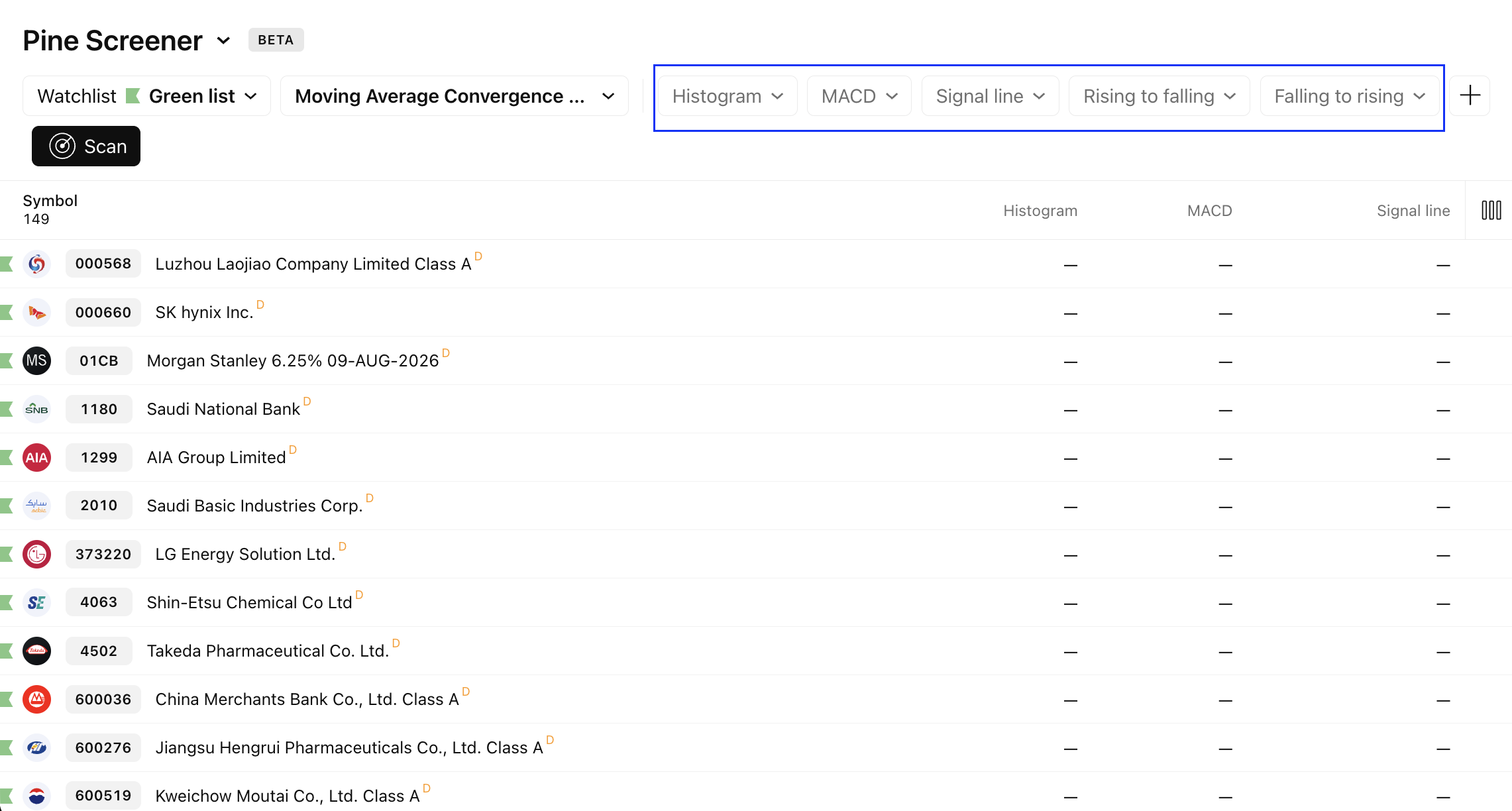The height and width of the screenshot is (811, 1512).
Task: Open the Watchlist Green list dropdown
Action: 146,96
